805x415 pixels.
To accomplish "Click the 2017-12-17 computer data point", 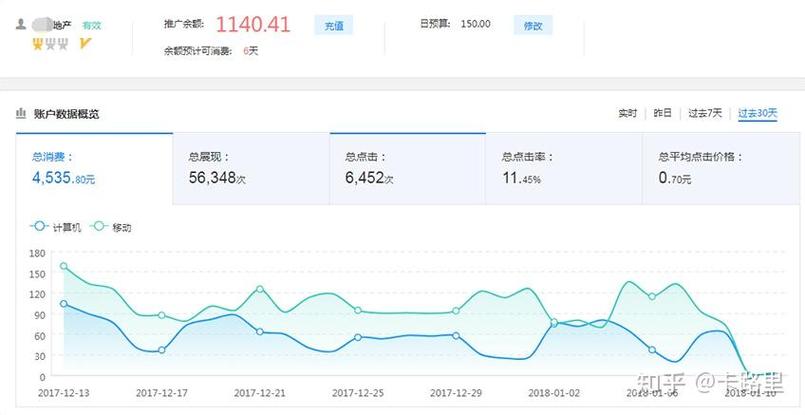I will coord(162,350).
